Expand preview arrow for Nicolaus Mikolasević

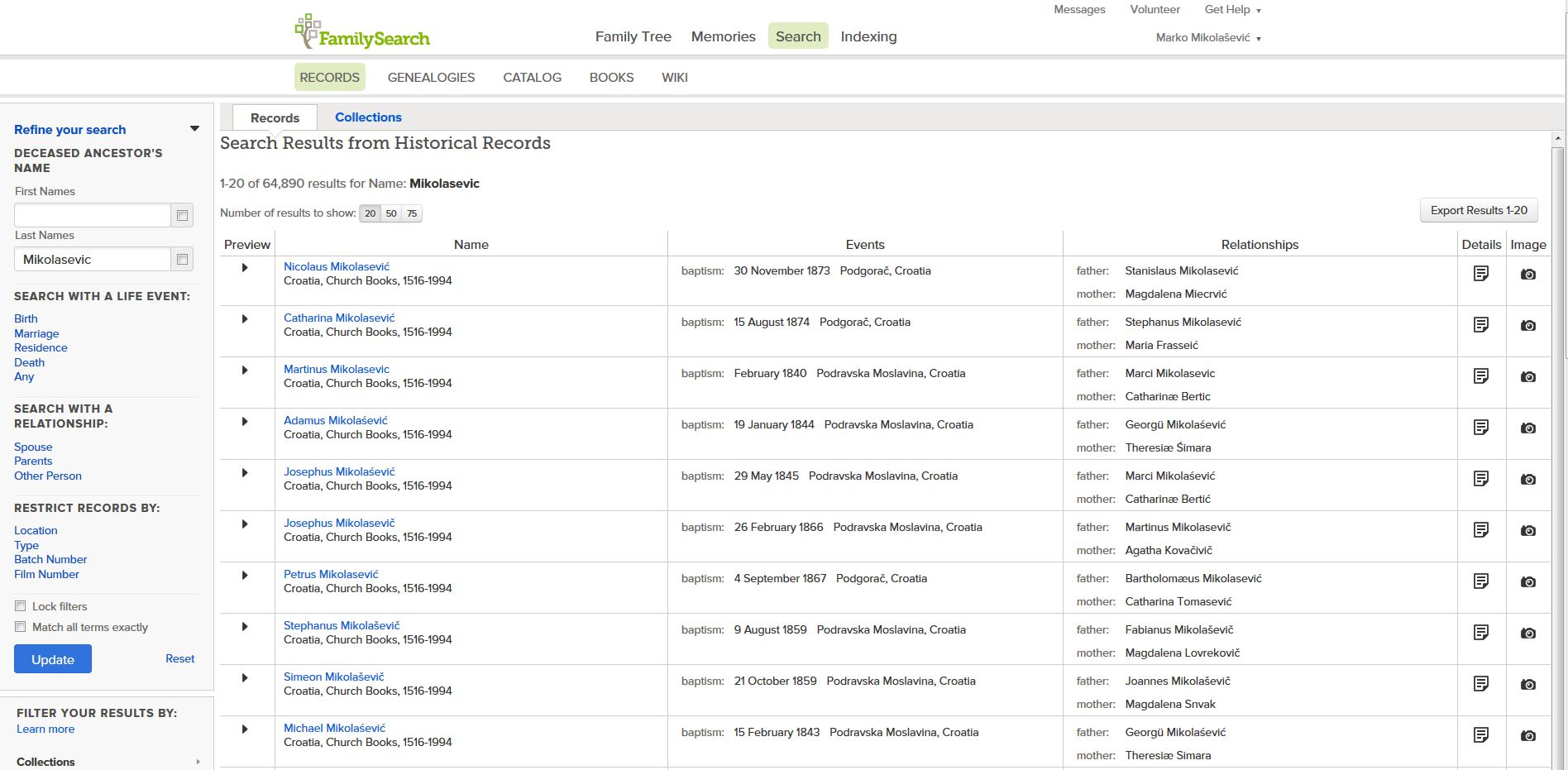pyautogui.click(x=245, y=268)
